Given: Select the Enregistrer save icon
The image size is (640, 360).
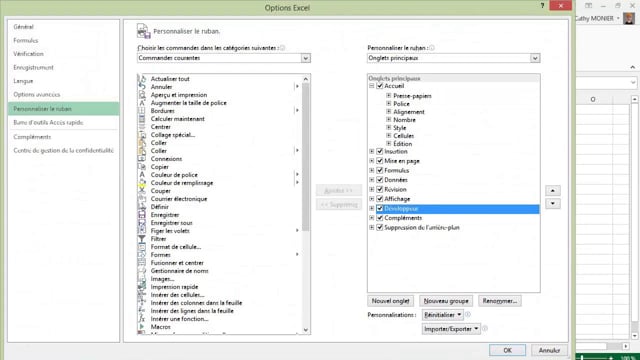Looking at the screenshot, I should [142, 215].
